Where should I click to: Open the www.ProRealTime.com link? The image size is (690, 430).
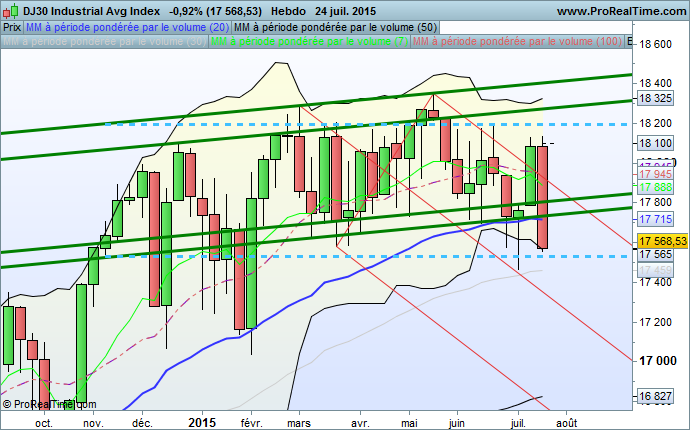[x=621, y=11]
